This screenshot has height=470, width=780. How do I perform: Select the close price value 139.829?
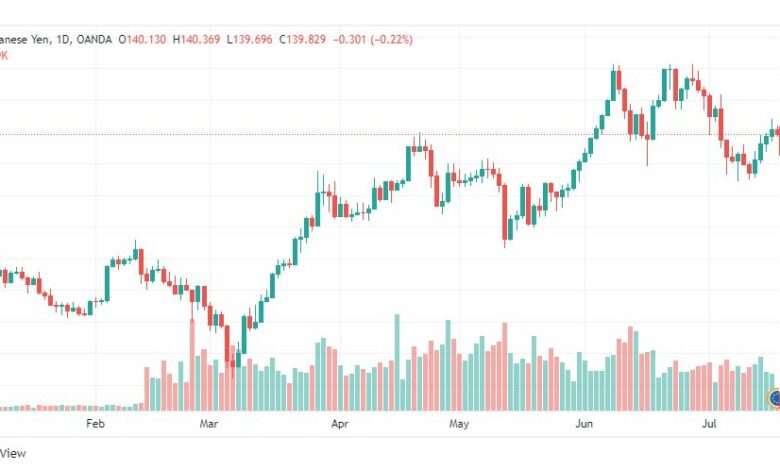coord(306,40)
